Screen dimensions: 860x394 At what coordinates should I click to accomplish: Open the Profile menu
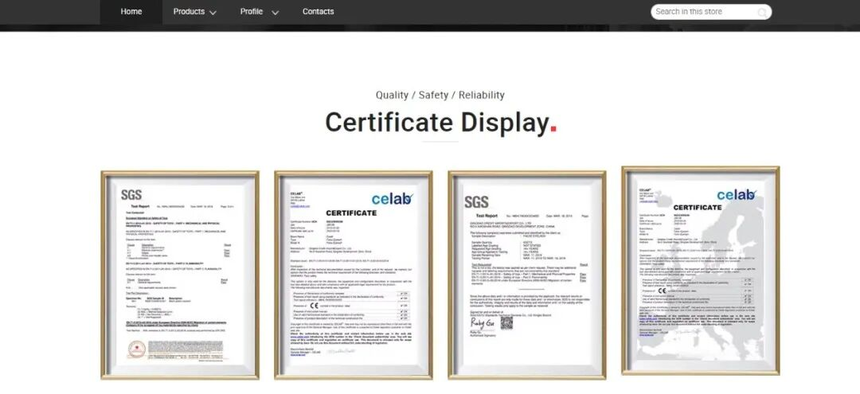coord(251,12)
